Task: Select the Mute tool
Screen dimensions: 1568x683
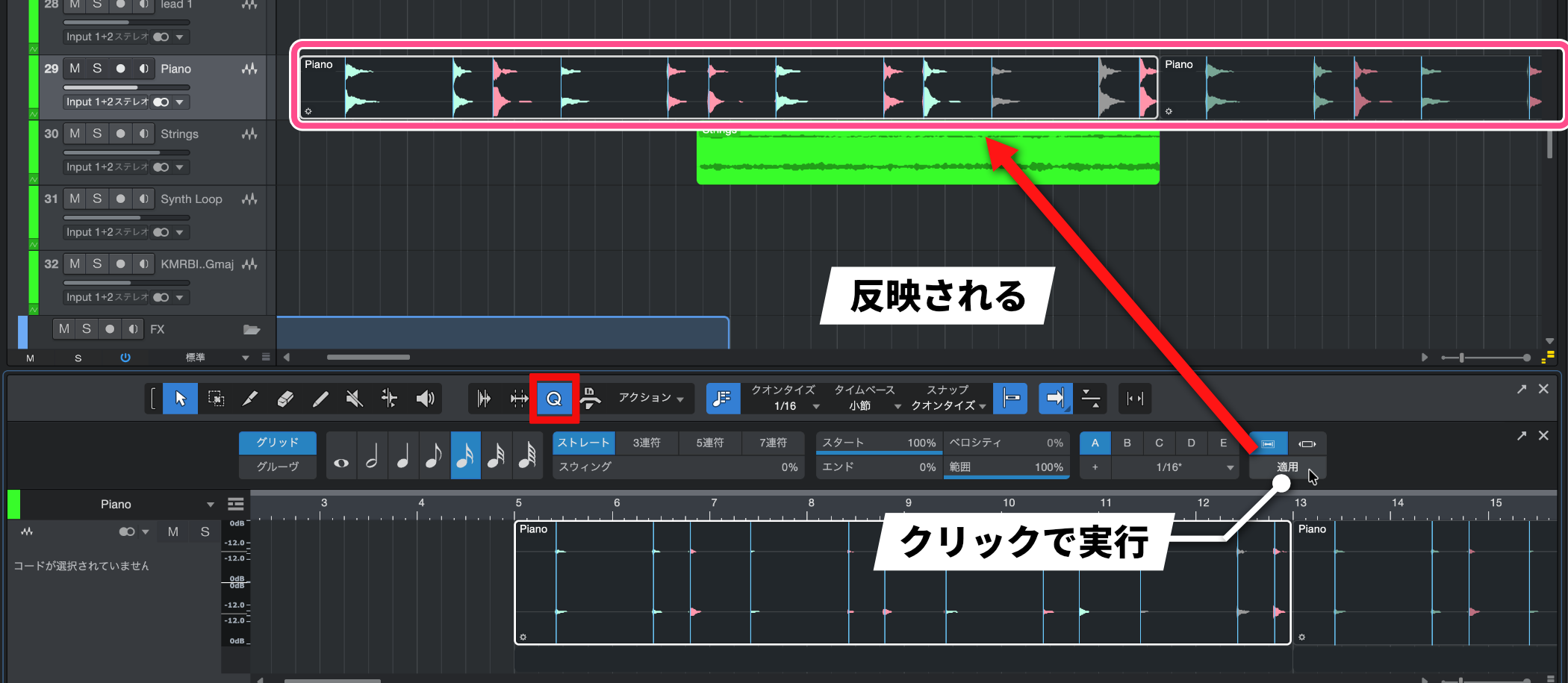Action: pyautogui.click(x=354, y=398)
